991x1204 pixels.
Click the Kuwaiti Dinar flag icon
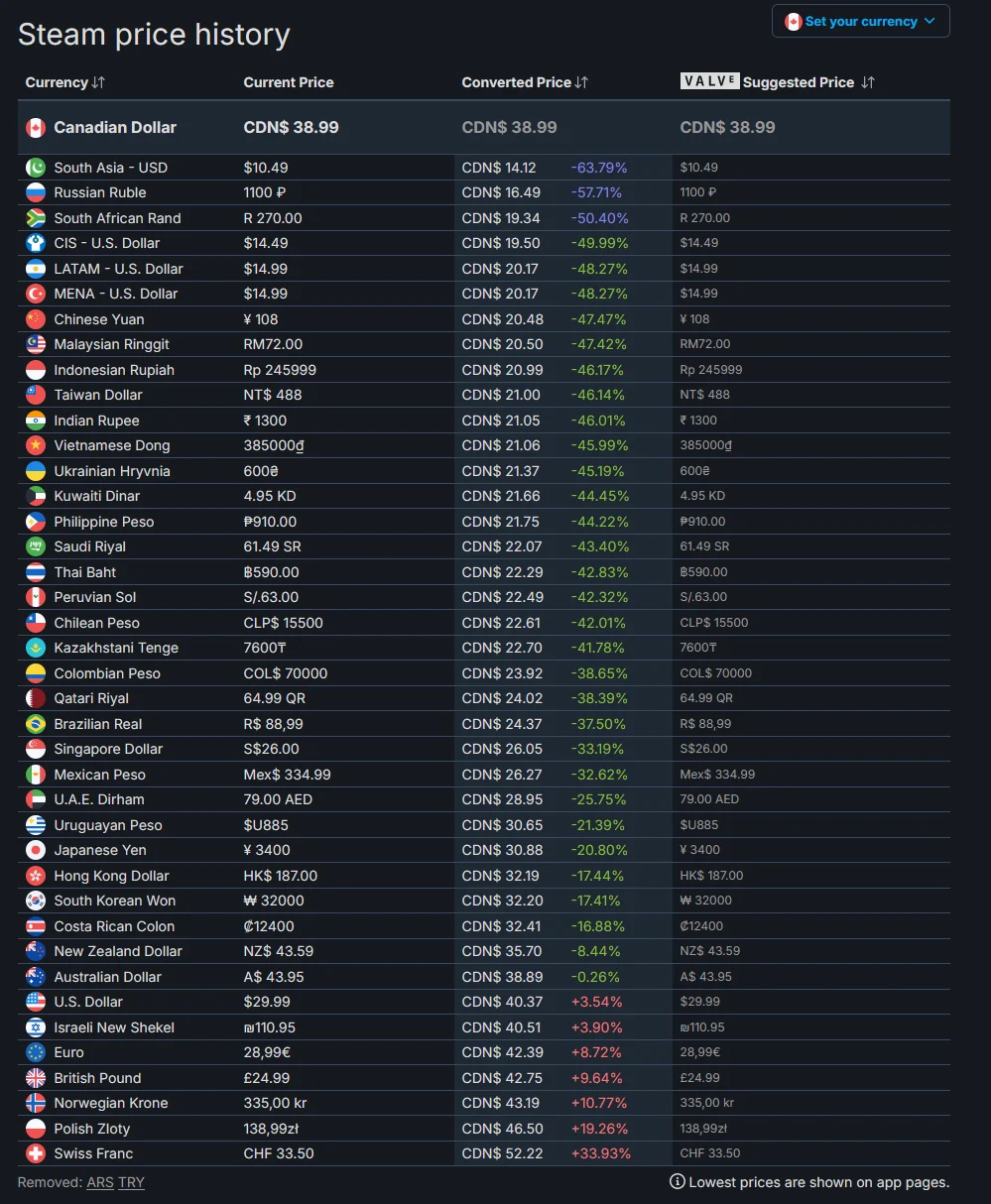coord(36,496)
